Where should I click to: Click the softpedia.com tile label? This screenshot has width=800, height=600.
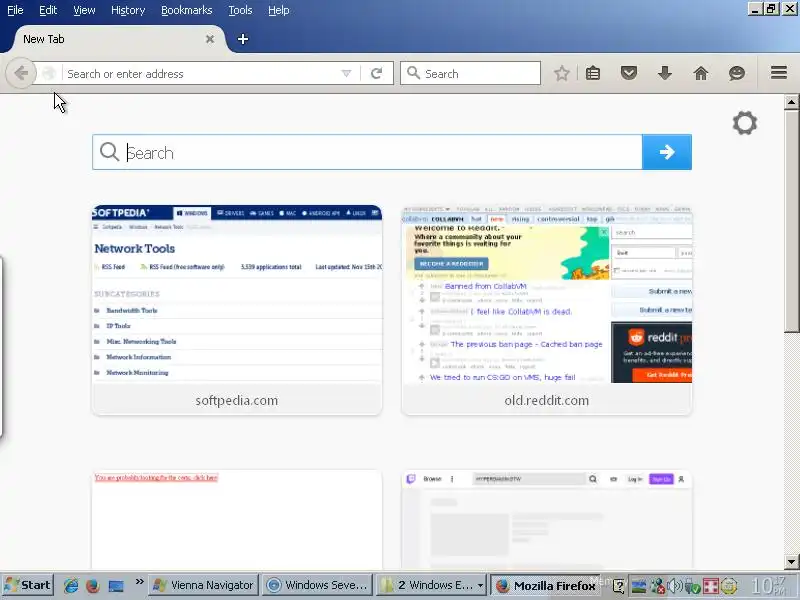coord(237,401)
